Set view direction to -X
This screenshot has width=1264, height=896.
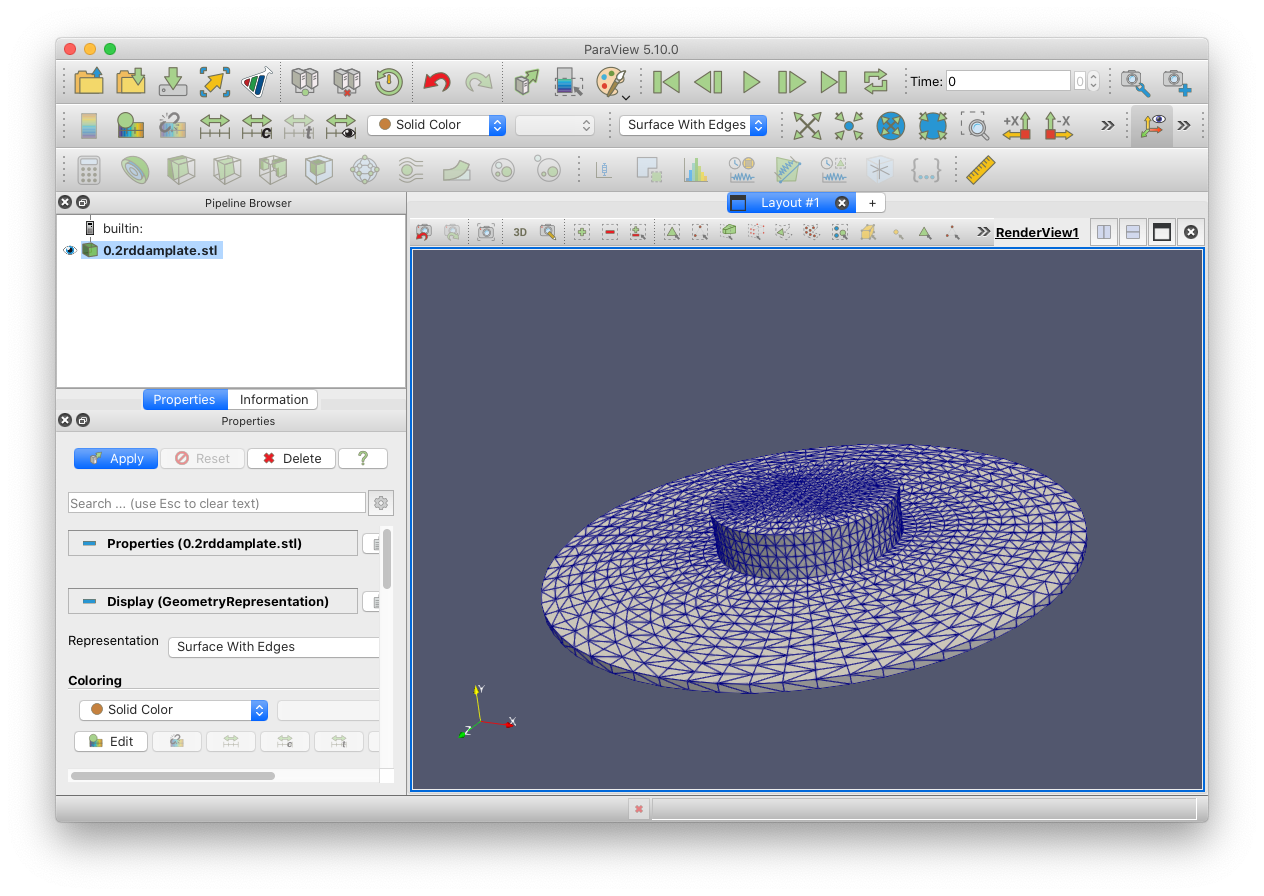(x=1058, y=125)
